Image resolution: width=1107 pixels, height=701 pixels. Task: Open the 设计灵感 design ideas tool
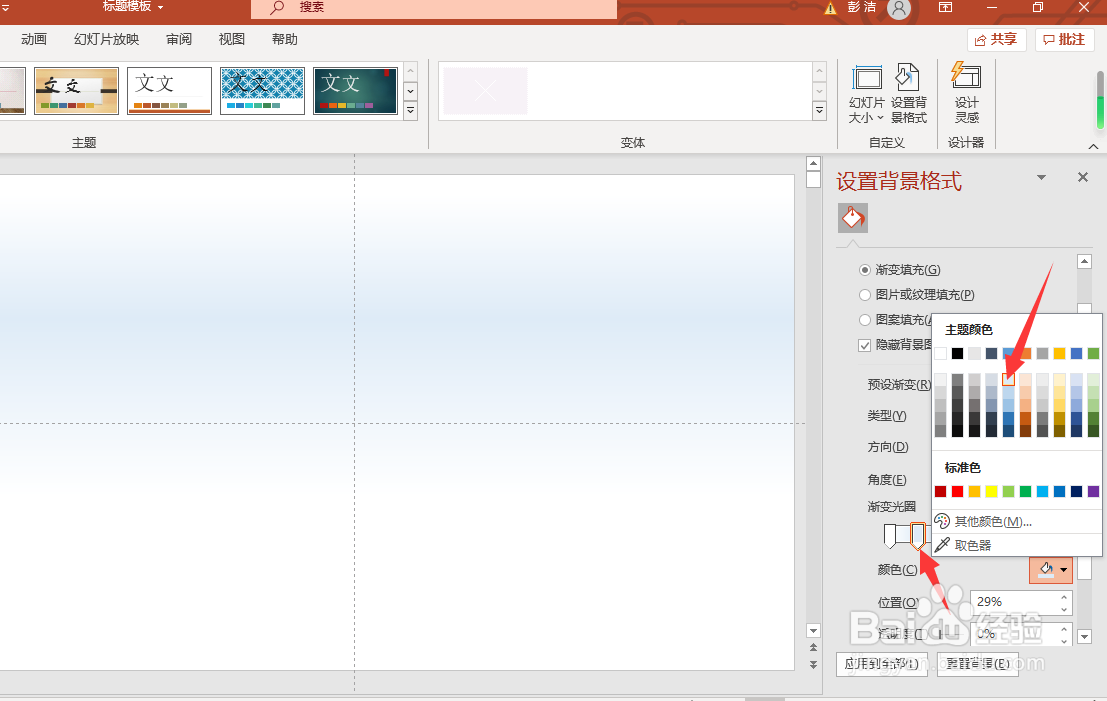(x=967, y=93)
